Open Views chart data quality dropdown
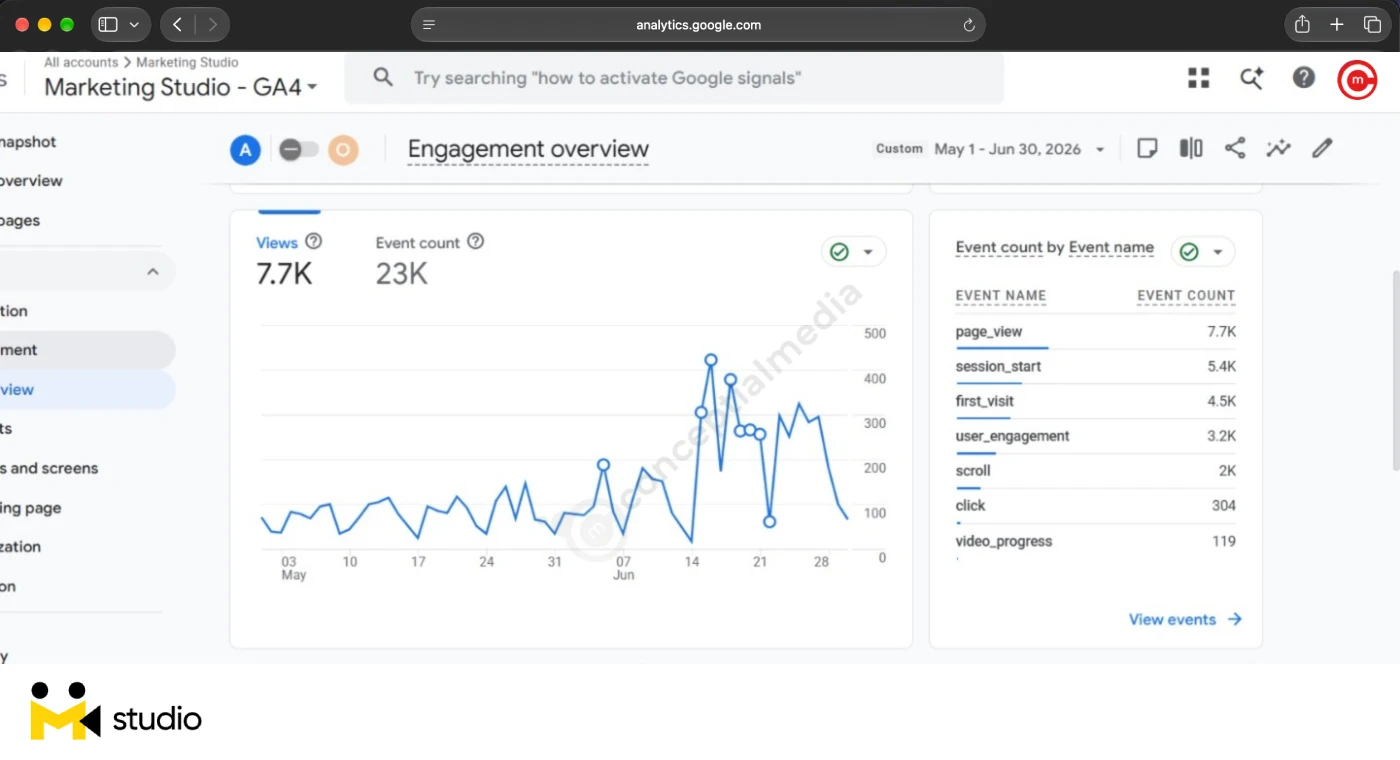This screenshot has width=1400, height=760. click(x=853, y=252)
